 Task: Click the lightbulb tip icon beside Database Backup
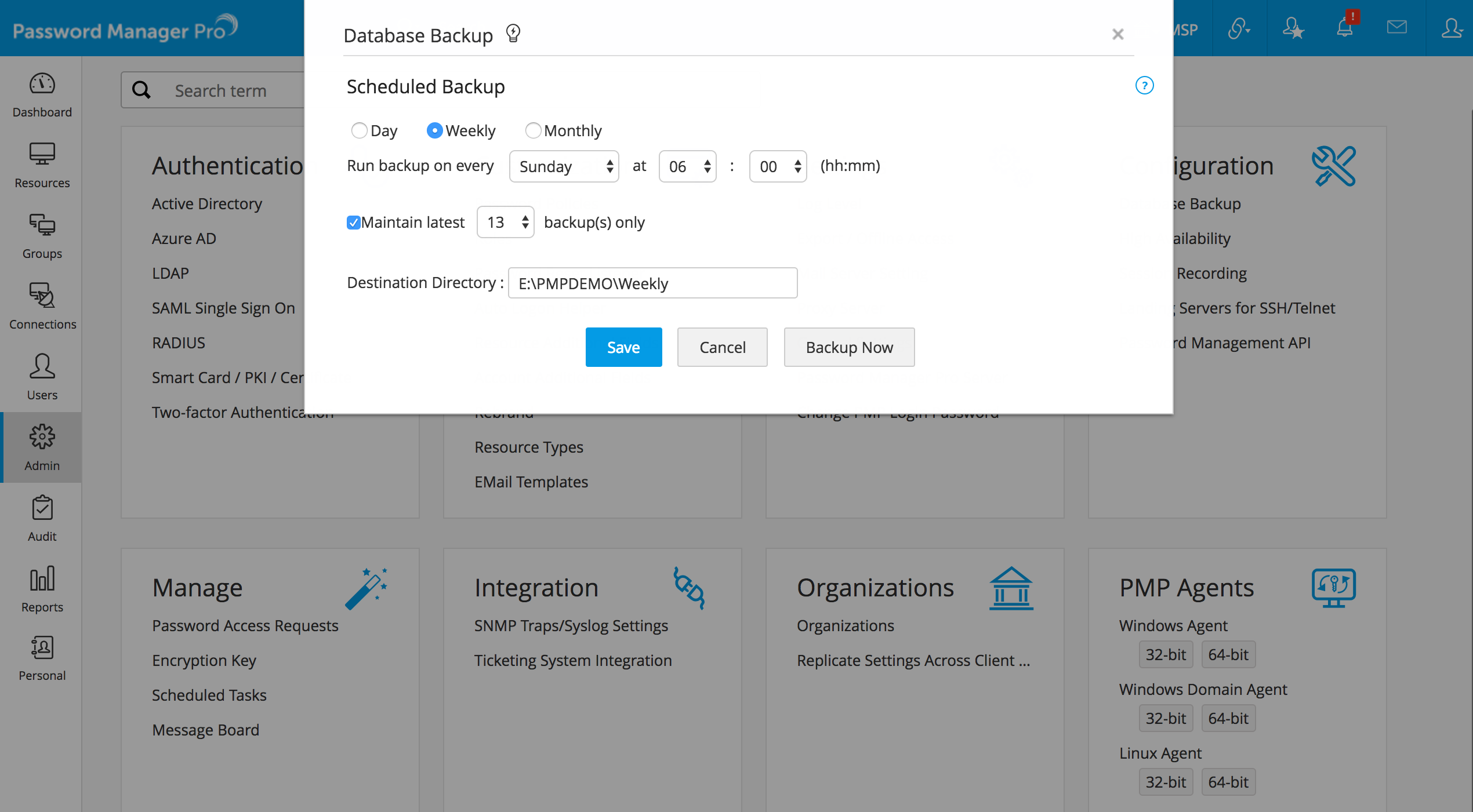[x=513, y=34]
